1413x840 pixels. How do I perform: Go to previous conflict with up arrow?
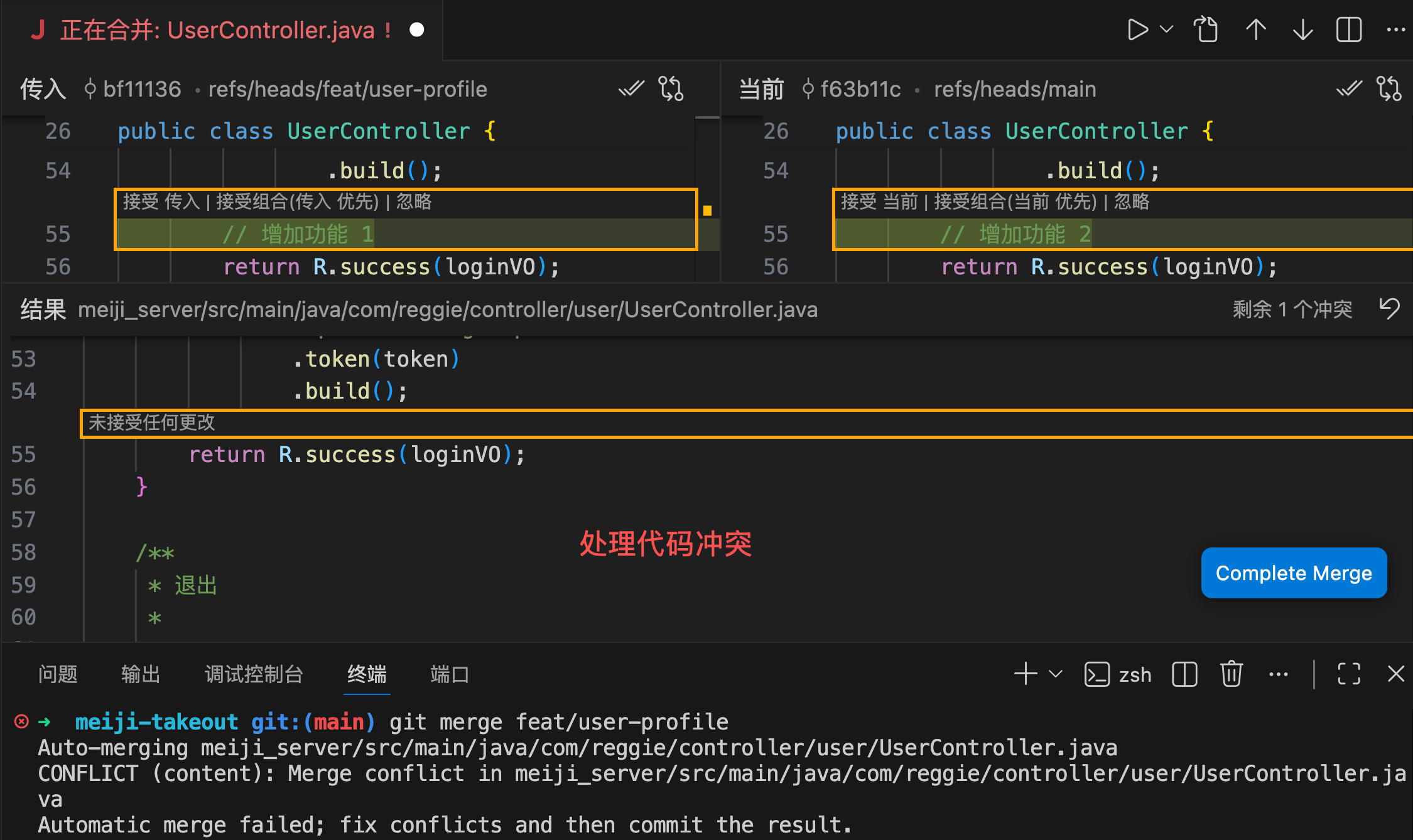1255,30
